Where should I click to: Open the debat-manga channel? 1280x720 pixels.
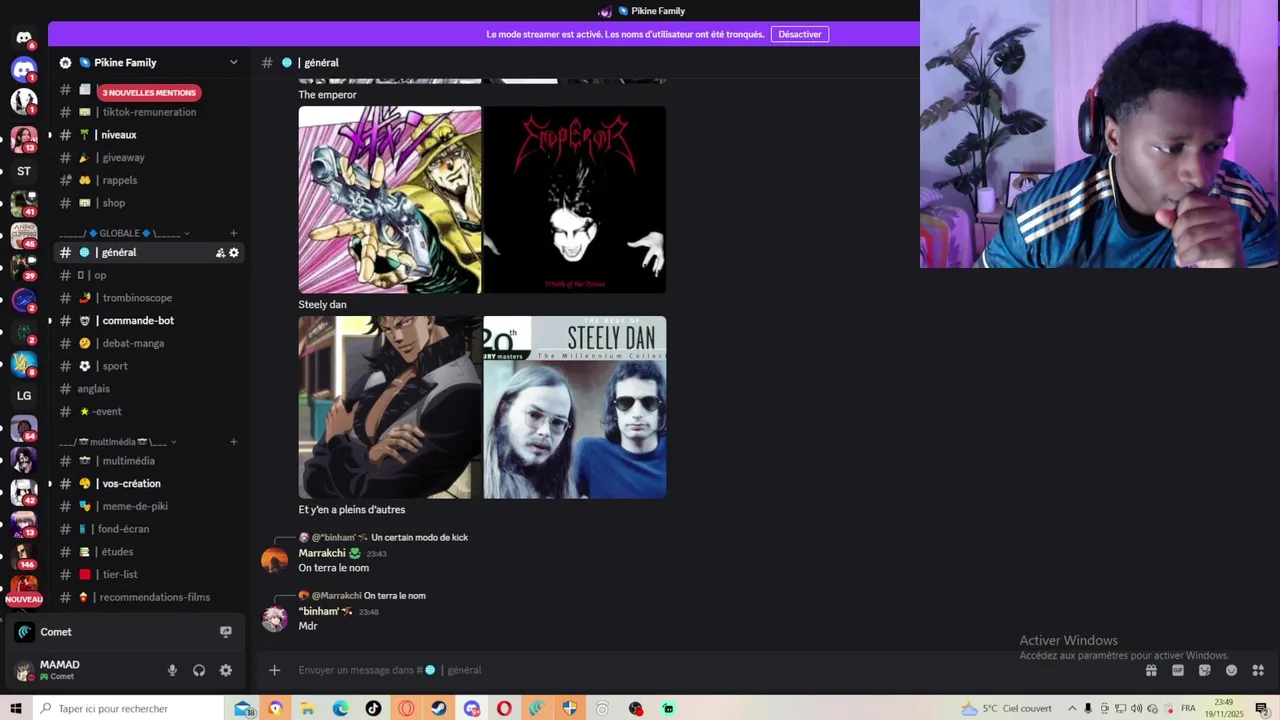149,343
